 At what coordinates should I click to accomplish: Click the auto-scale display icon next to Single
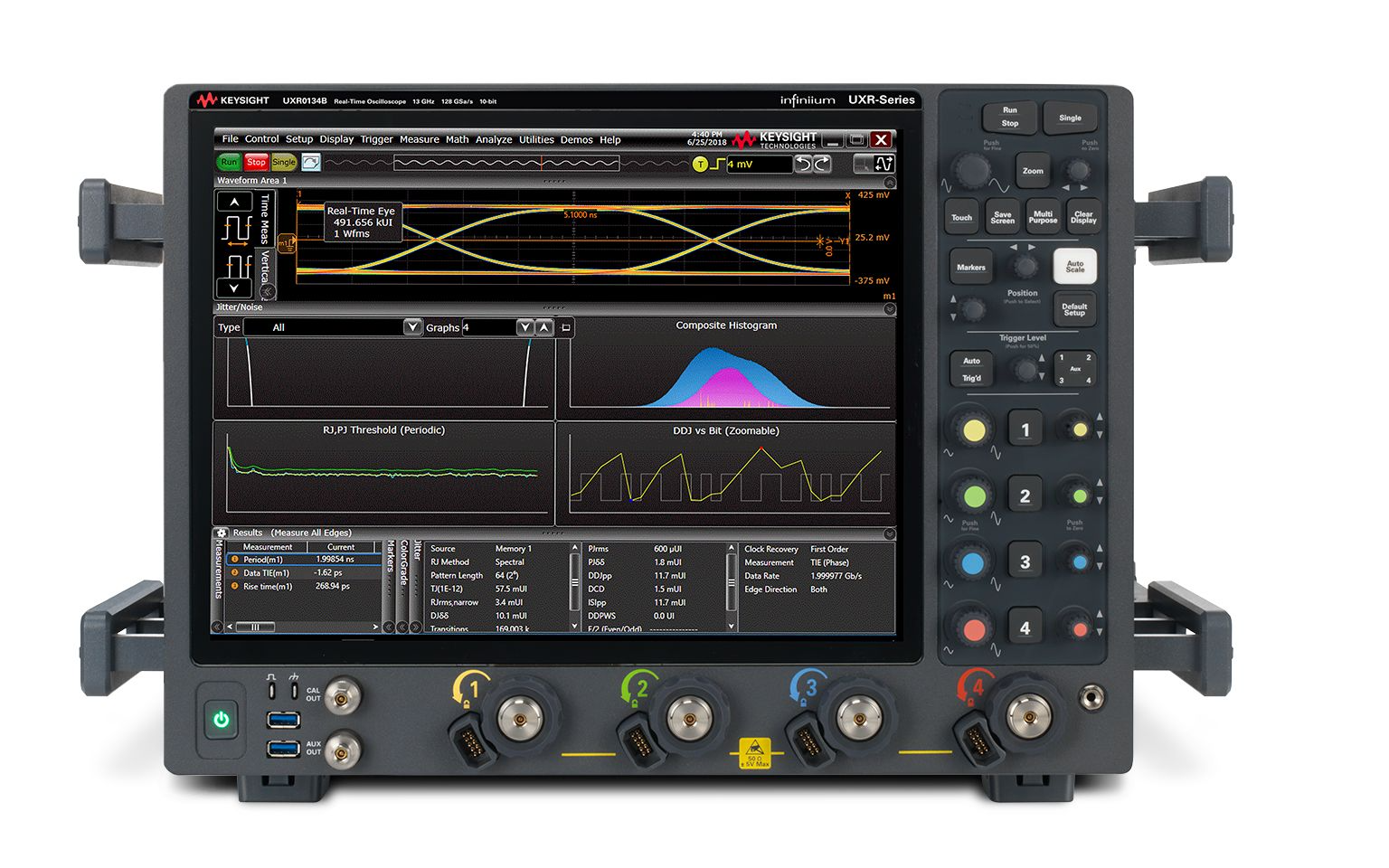point(311,163)
